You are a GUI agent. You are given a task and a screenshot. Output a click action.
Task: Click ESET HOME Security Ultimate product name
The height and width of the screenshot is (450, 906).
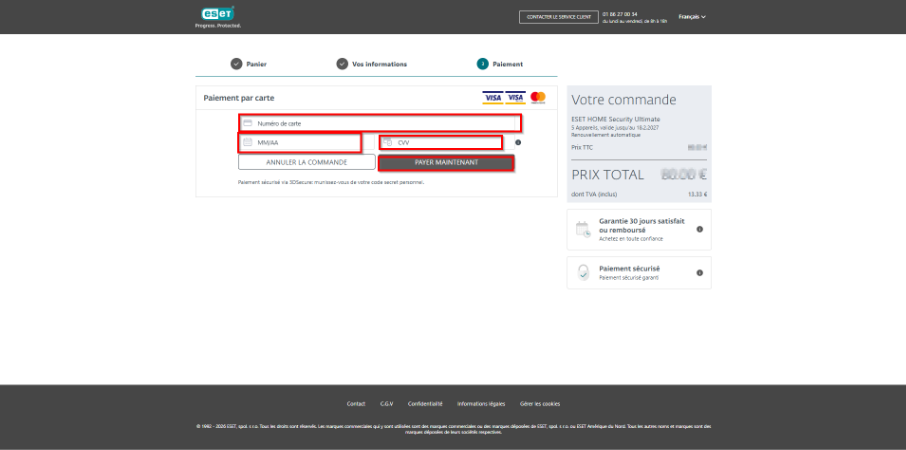coord(615,119)
